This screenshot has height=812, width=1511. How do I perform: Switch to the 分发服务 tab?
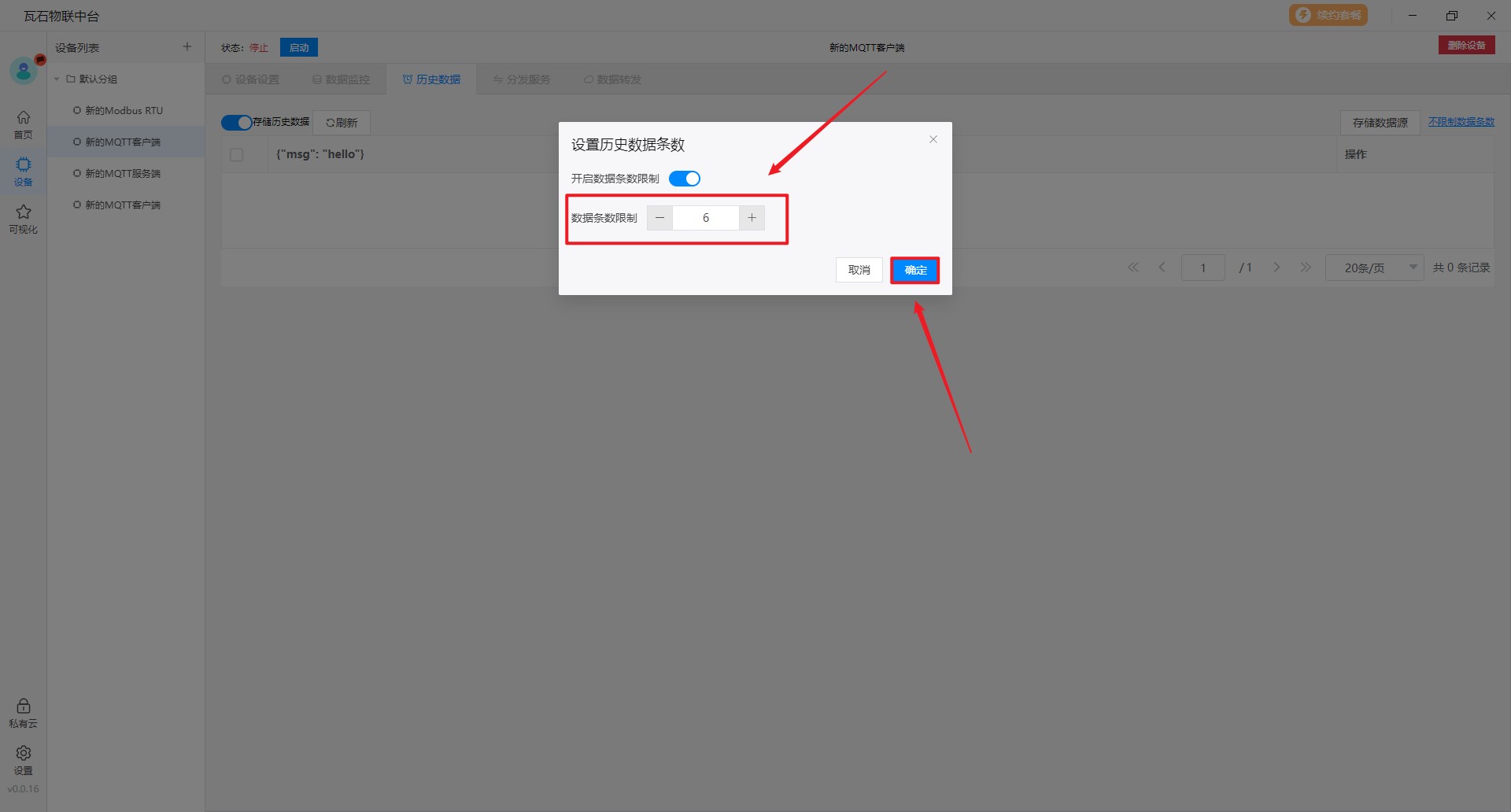[x=522, y=79]
